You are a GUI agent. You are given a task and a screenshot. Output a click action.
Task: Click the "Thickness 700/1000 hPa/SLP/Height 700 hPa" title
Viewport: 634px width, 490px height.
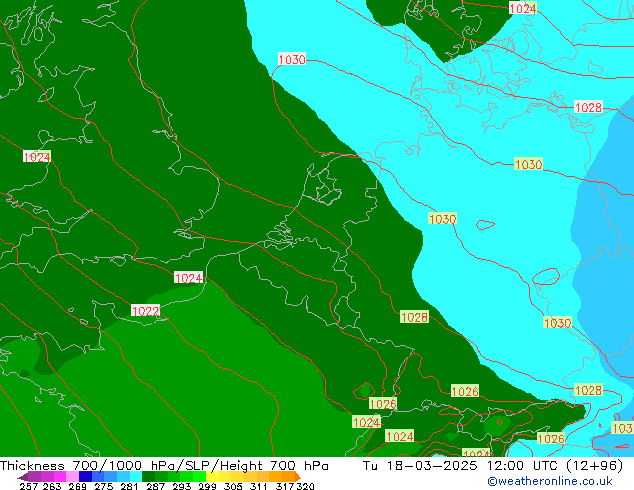click(164, 466)
